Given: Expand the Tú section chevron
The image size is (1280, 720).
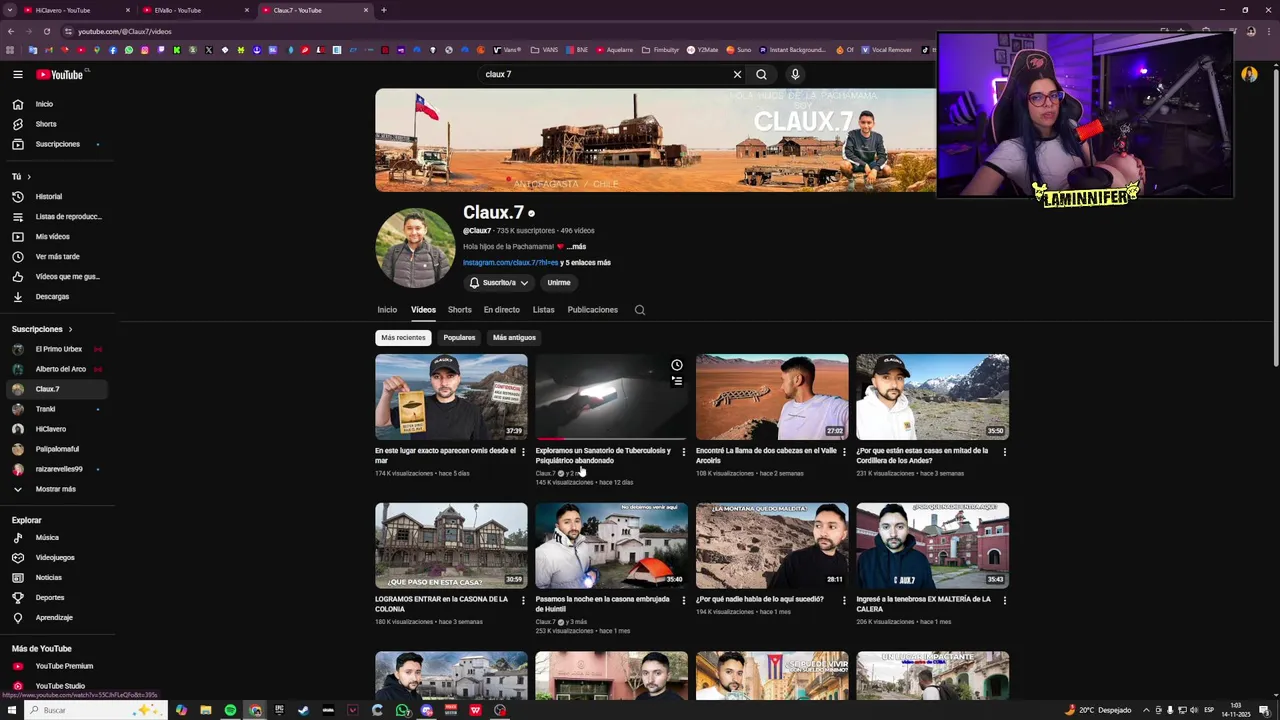Looking at the screenshot, I should click(x=28, y=177).
